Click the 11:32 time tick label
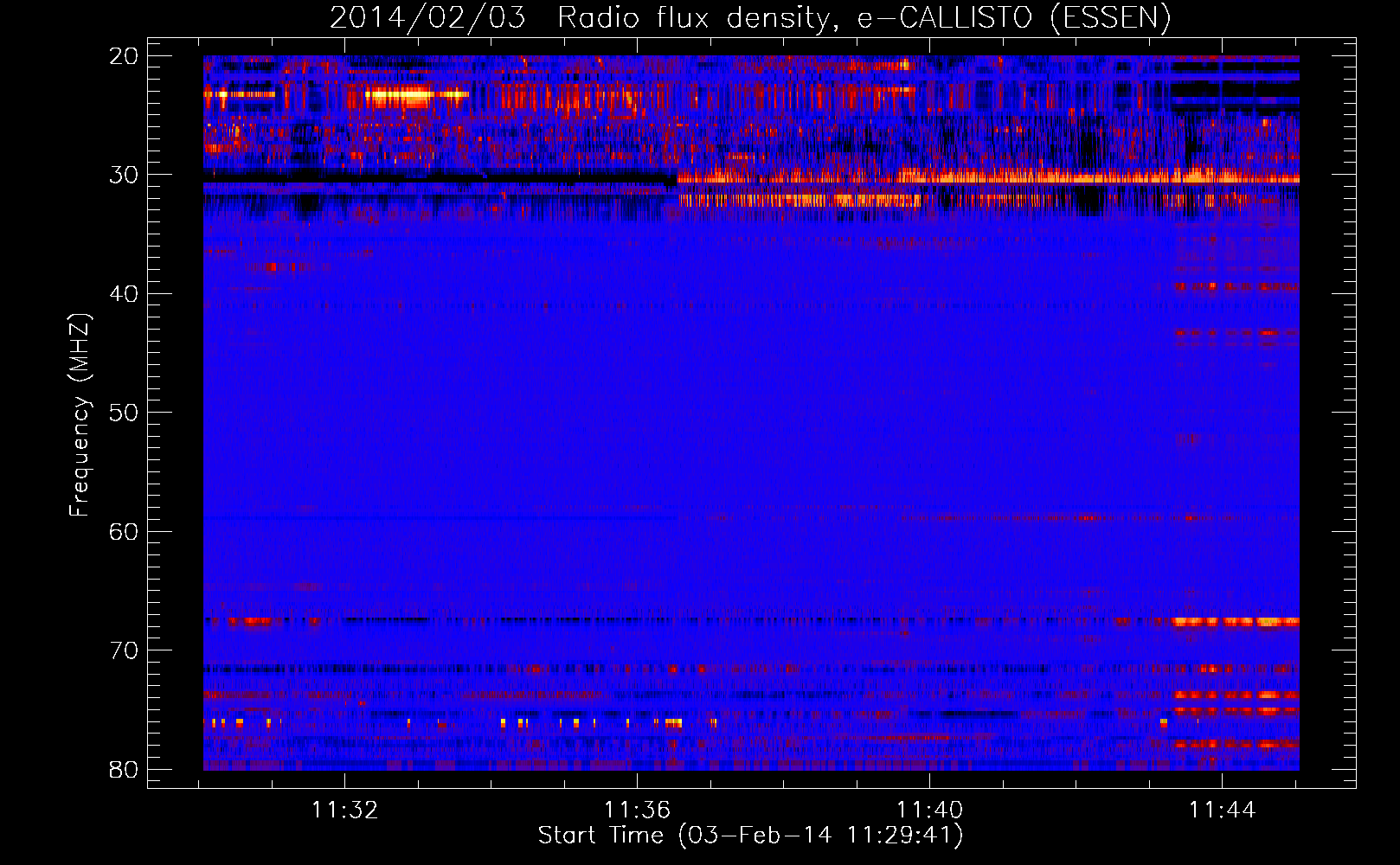 click(345, 811)
